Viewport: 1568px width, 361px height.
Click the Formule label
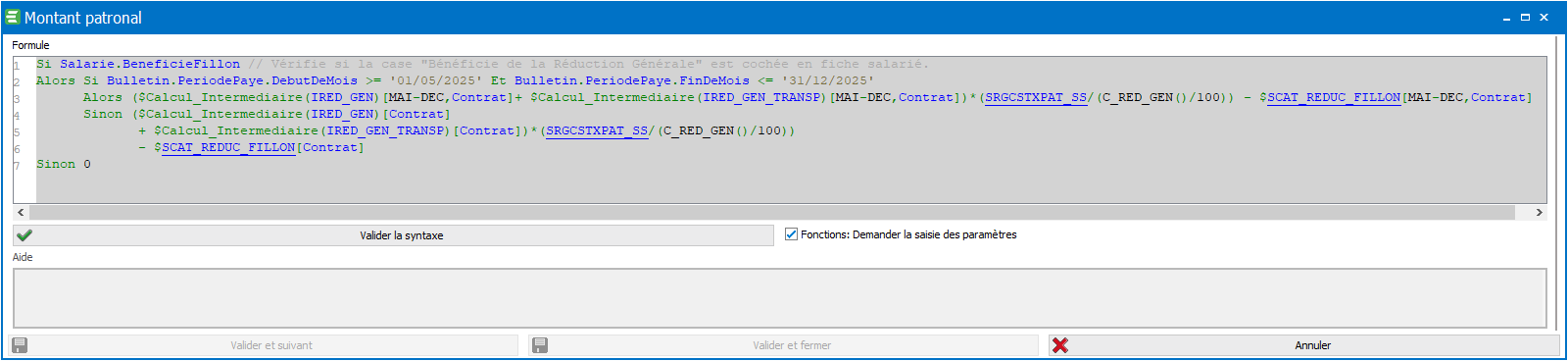pyautogui.click(x=30, y=45)
